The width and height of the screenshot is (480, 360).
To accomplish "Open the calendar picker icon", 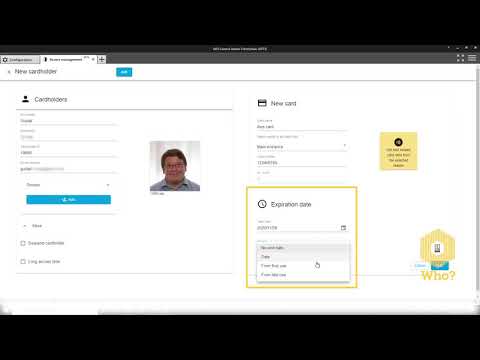I will pos(343,228).
